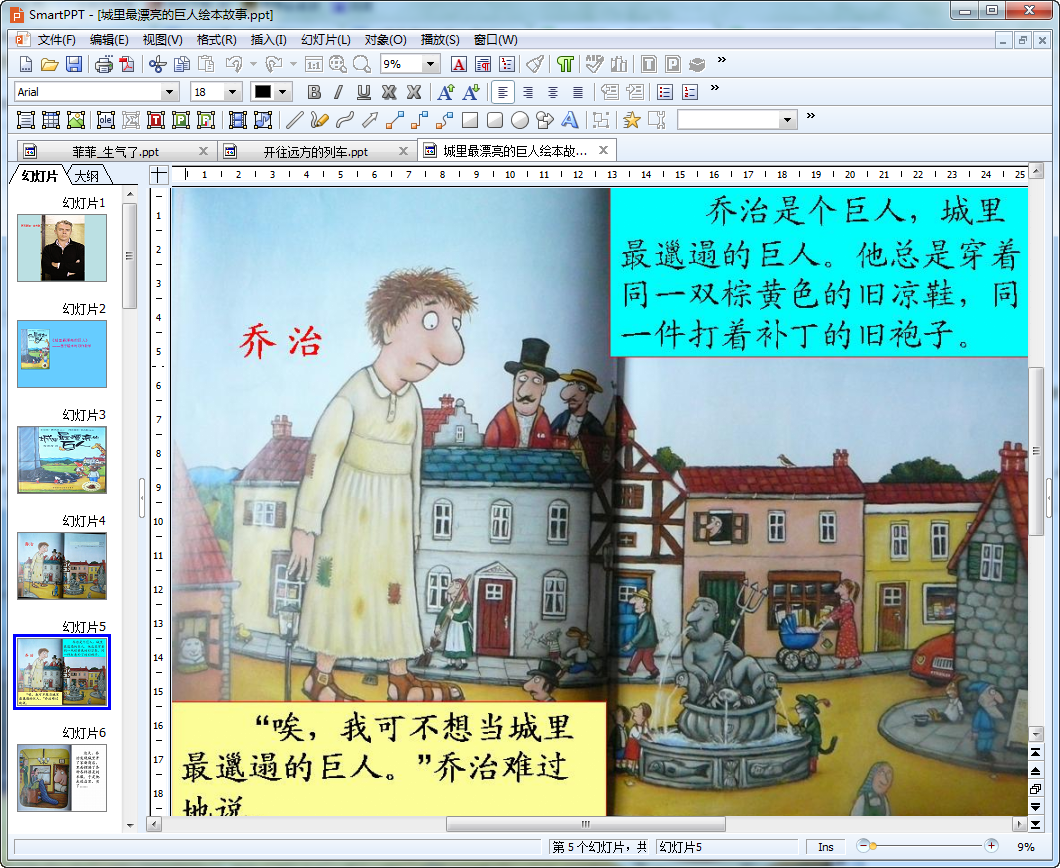Toggle italic formatting
This screenshot has height=868, width=1060.
[x=339, y=92]
